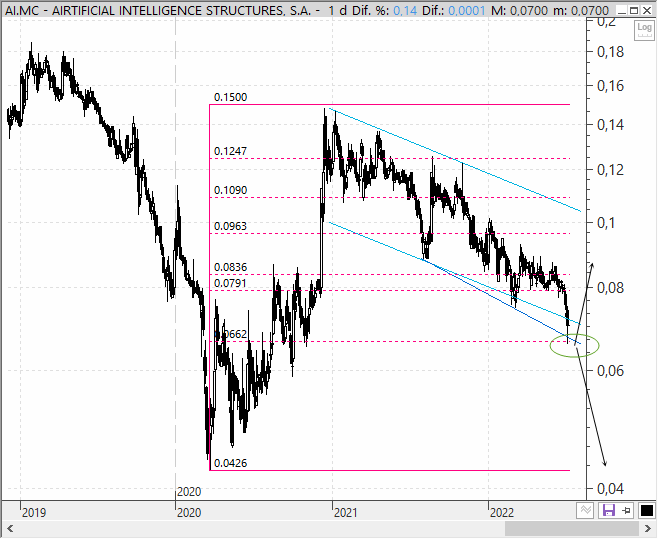
Task: Click the purple floppy disk save icon
Action: (x=608, y=510)
